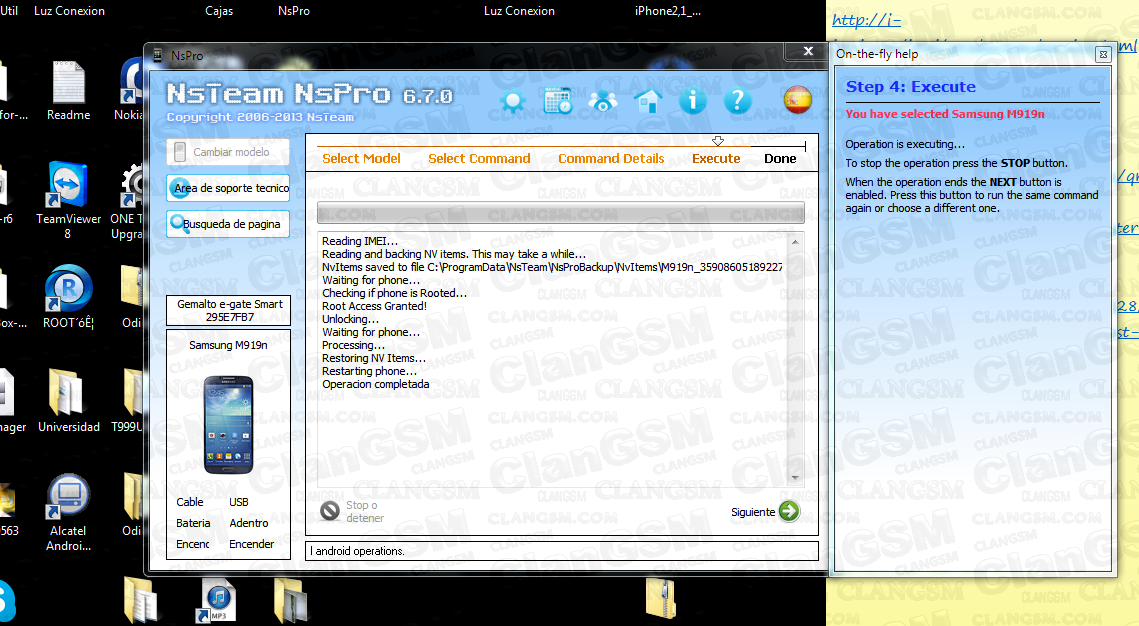Click the Encender value
Image resolution: width=1139 pixels, height=626 pixels.
[251, 544]
